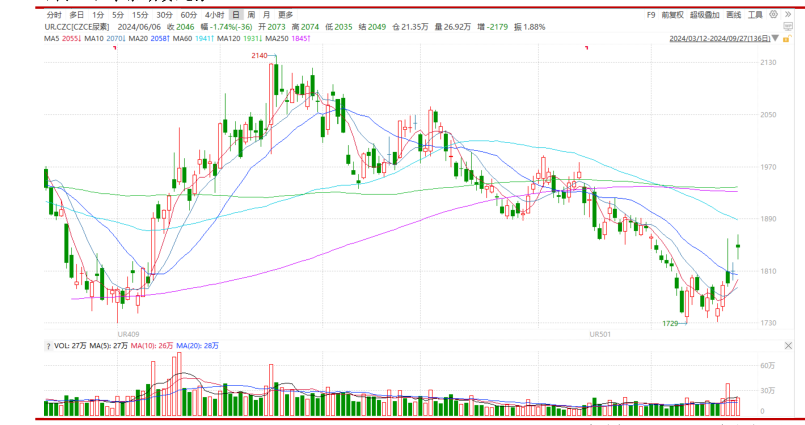Click the MA5 indicator label

pos(51,38)
